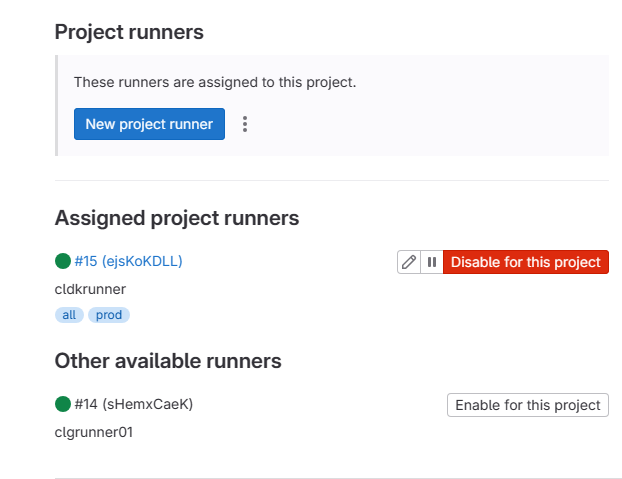Disable runner #15 for this project
The width and height of the screenshot is (622, 479).
[x=525, y=262]
